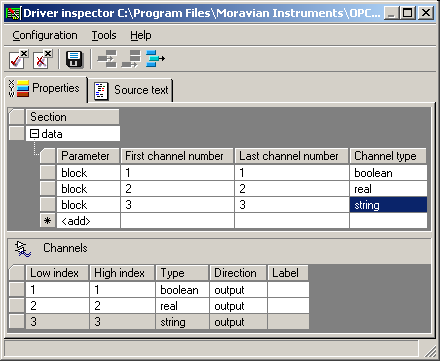Click the row selector of the data section

(x=17, y=133)
